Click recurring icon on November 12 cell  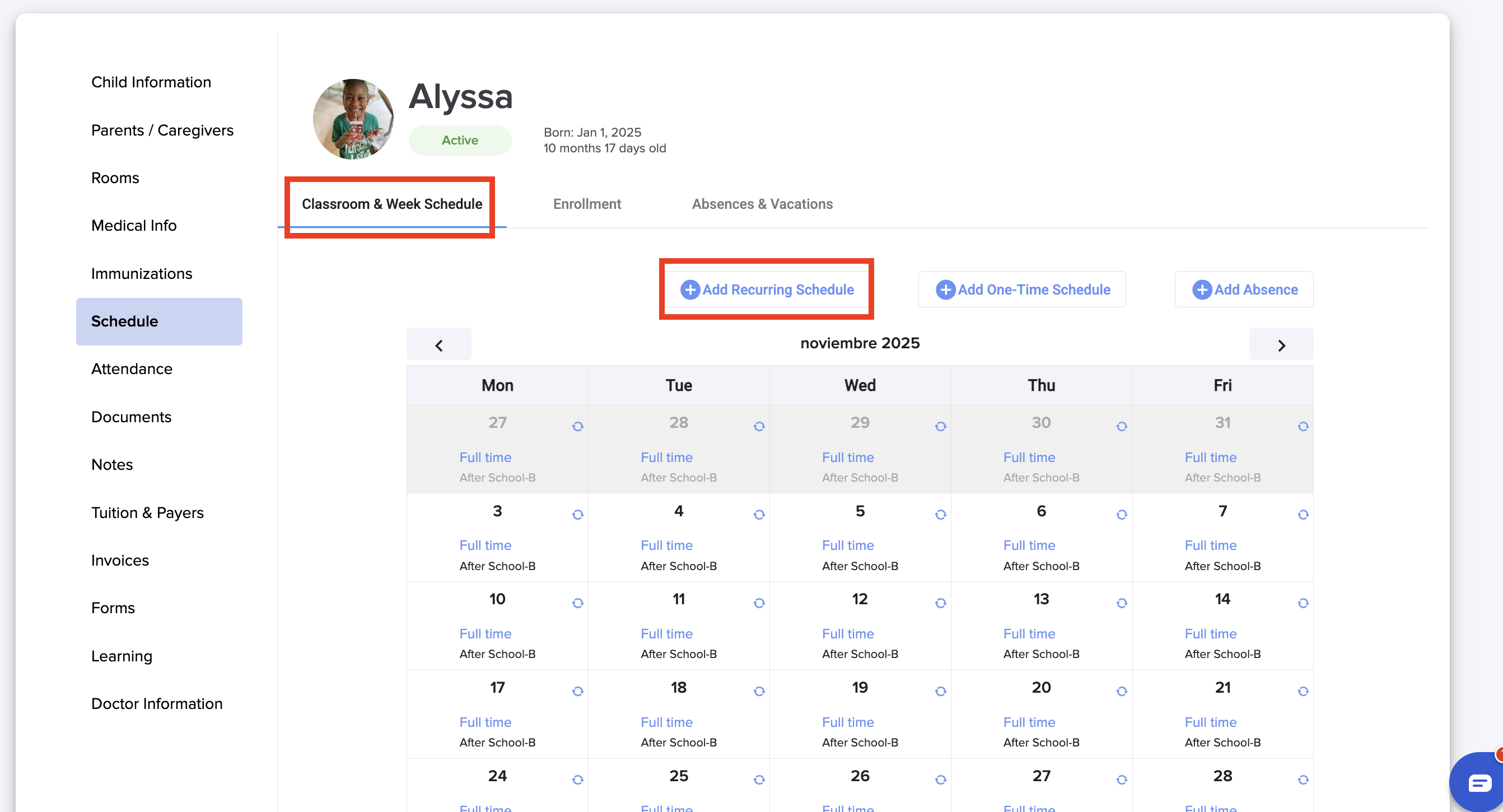(940, 603)
